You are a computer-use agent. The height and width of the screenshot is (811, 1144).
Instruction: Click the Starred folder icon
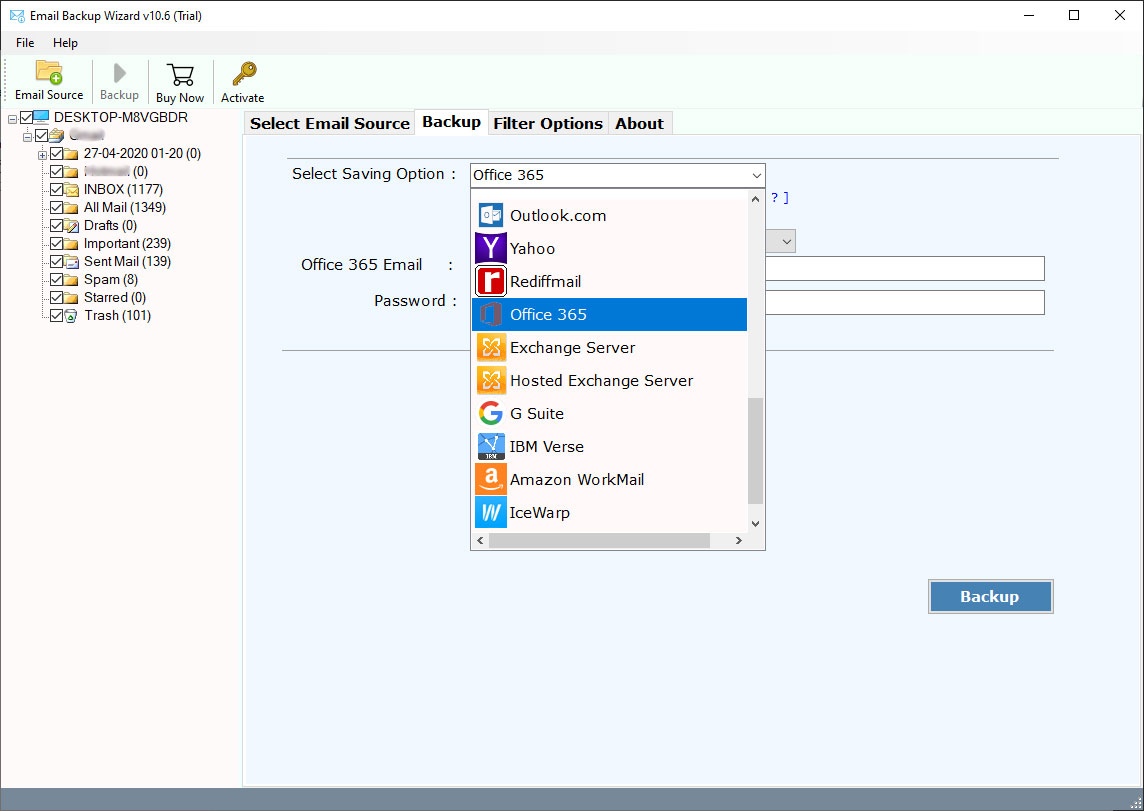click(x=71, y=298)
